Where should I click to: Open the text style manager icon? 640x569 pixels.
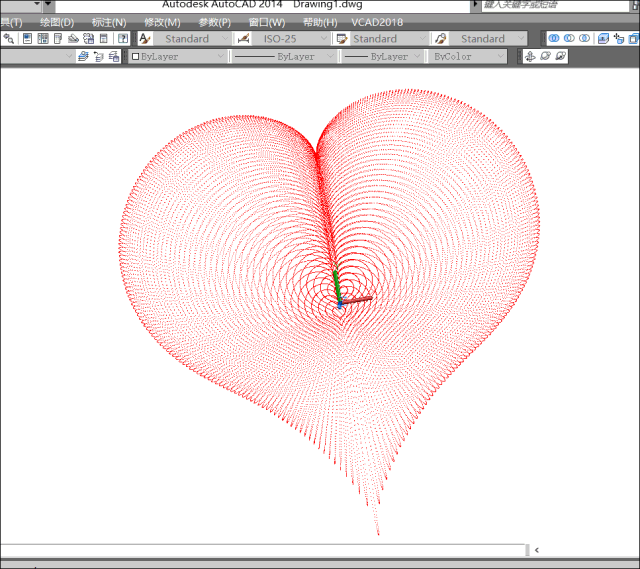pos(145,39)
